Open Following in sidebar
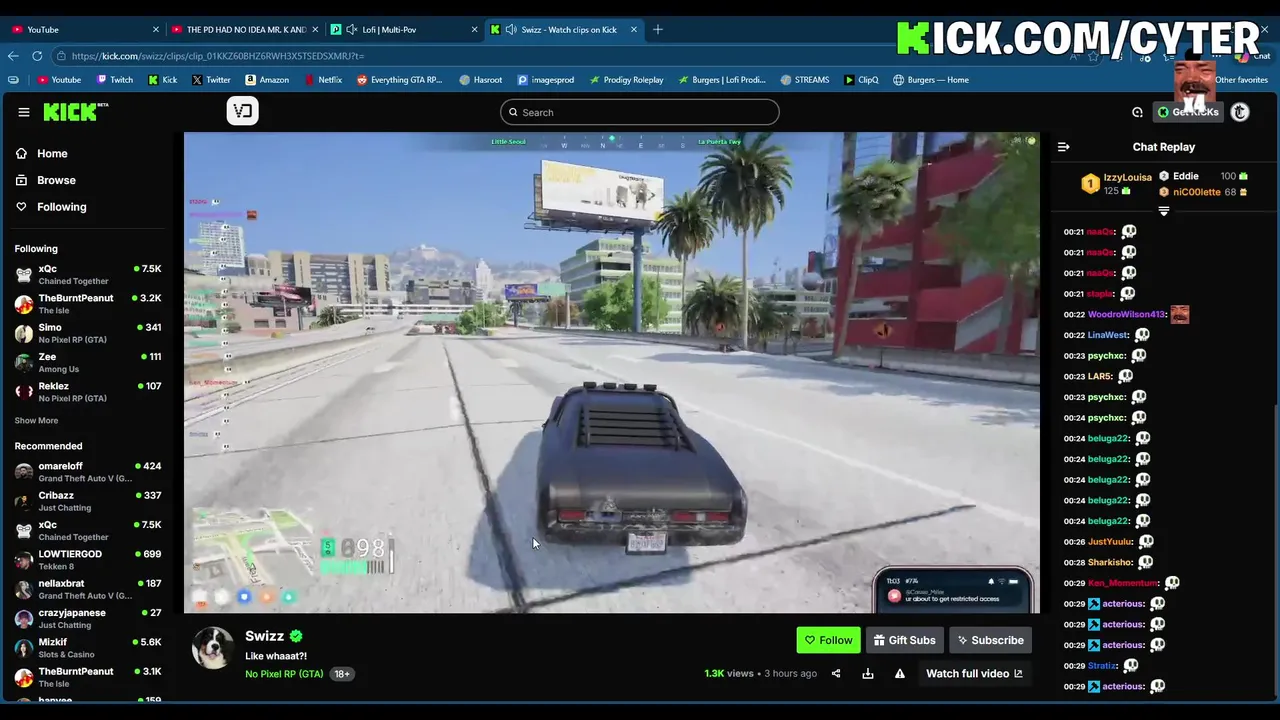The image size is (1280, 720). tap(61, 207)
